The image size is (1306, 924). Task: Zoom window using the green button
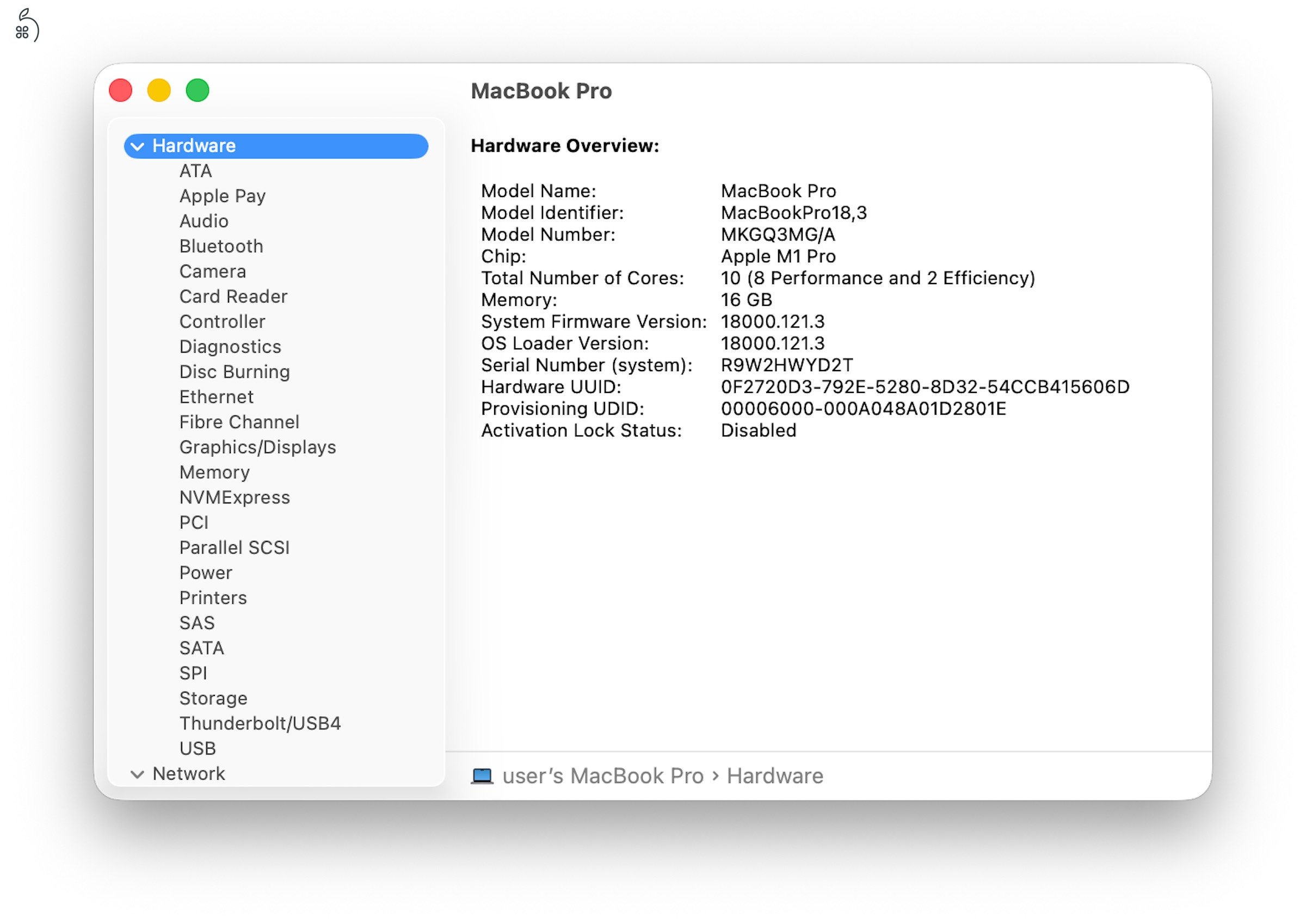pos(198,90)
